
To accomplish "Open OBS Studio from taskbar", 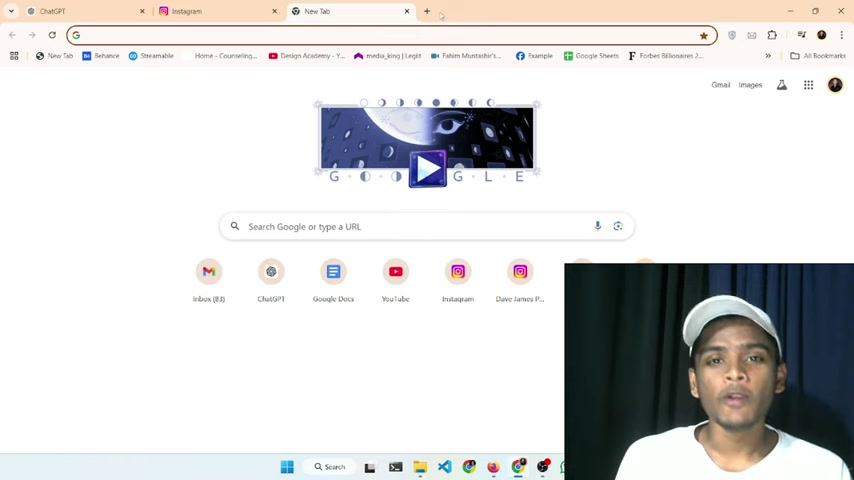I will point(543,466).
